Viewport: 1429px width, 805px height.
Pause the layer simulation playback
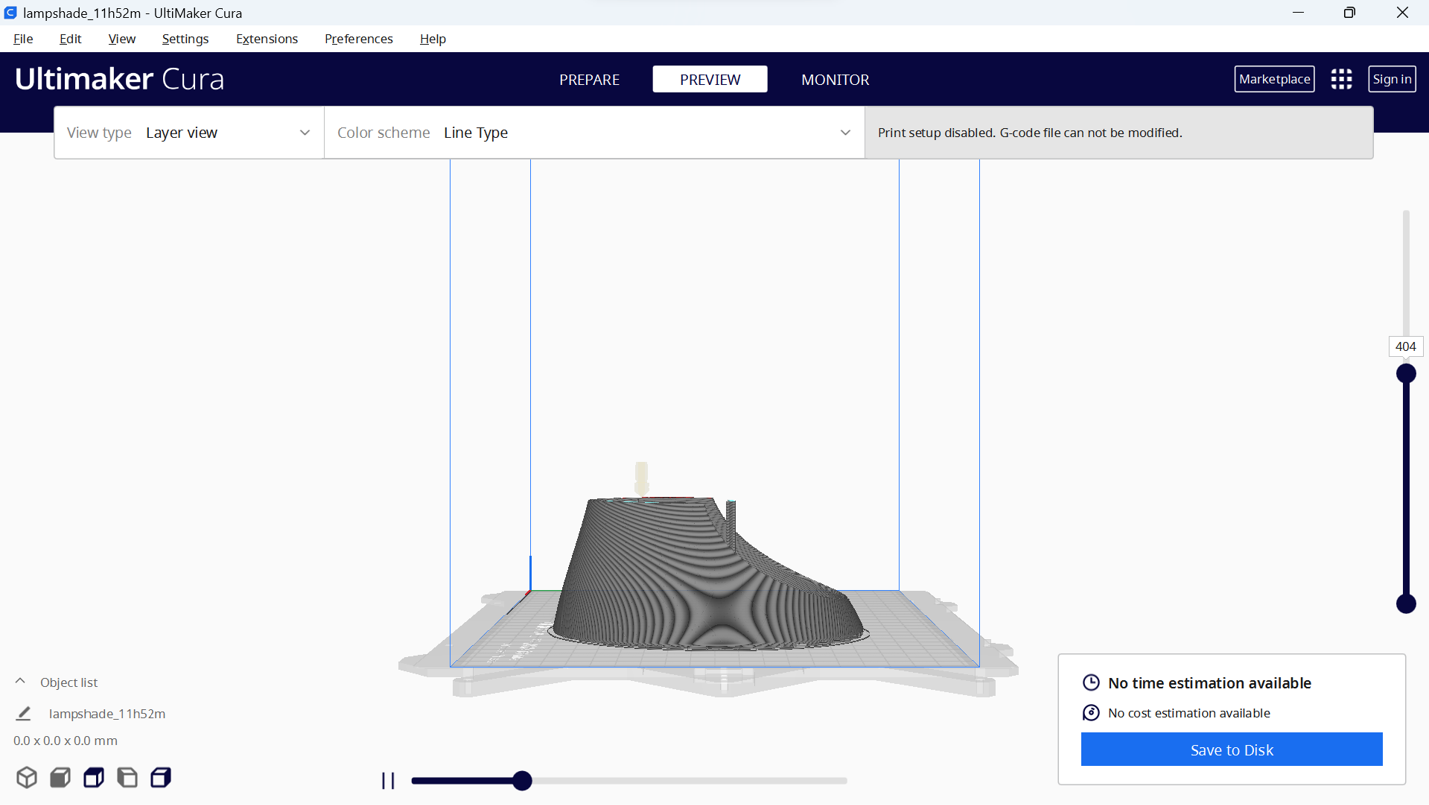pos(388,781)
